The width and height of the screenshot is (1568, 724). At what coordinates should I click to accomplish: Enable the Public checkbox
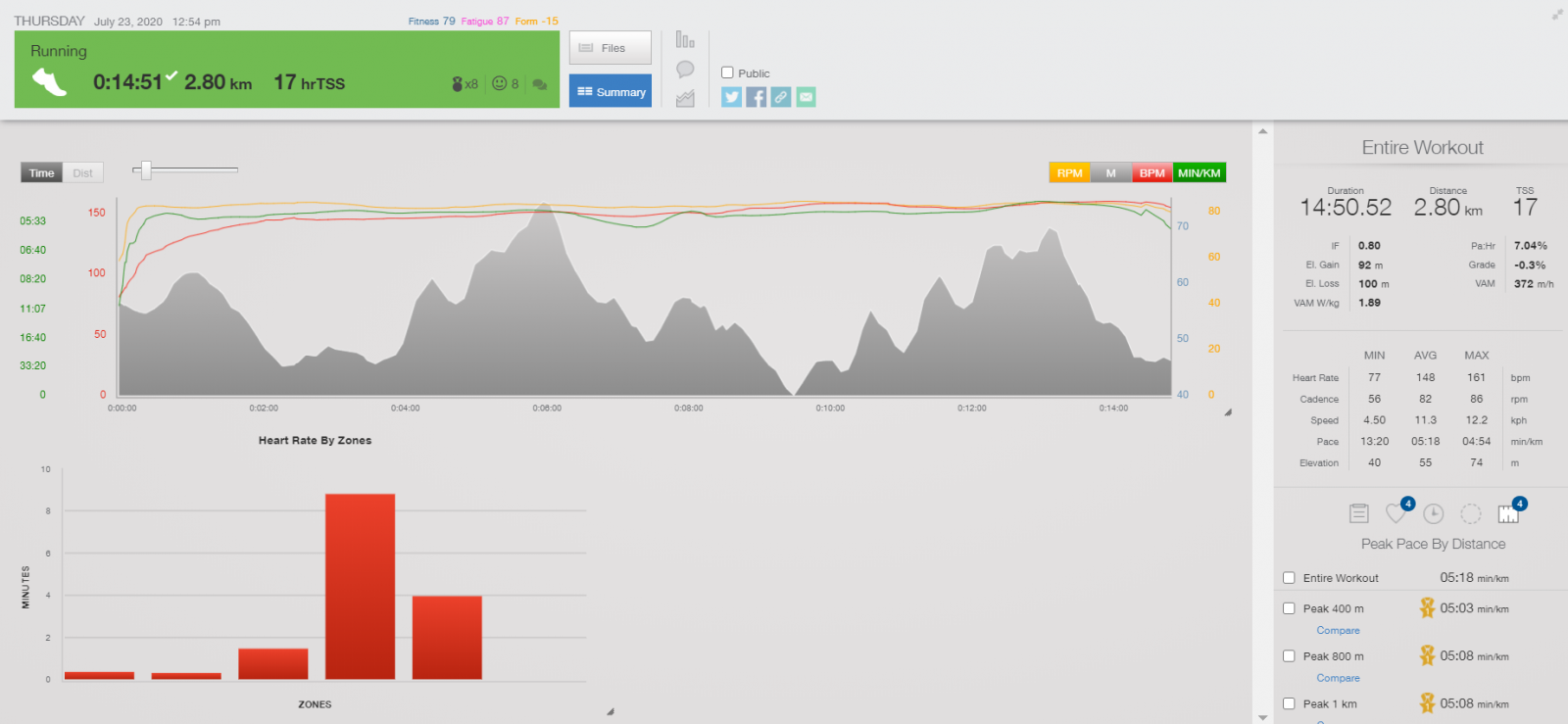click(727, 72)
